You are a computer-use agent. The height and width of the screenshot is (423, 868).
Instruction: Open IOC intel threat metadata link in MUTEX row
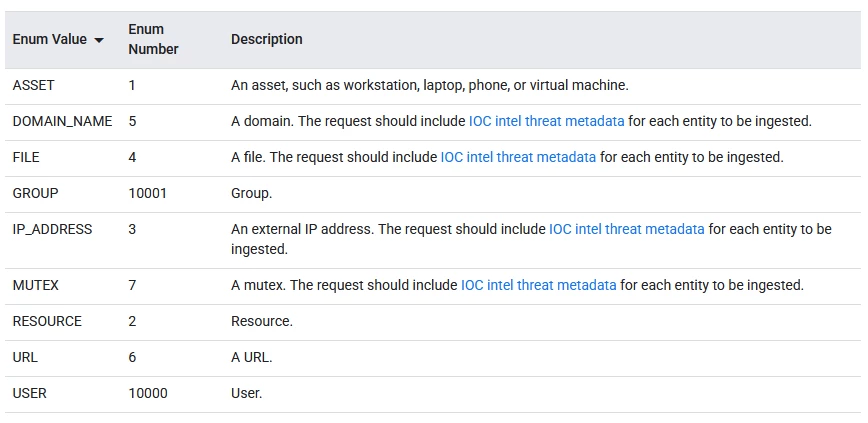pos(539,286)
